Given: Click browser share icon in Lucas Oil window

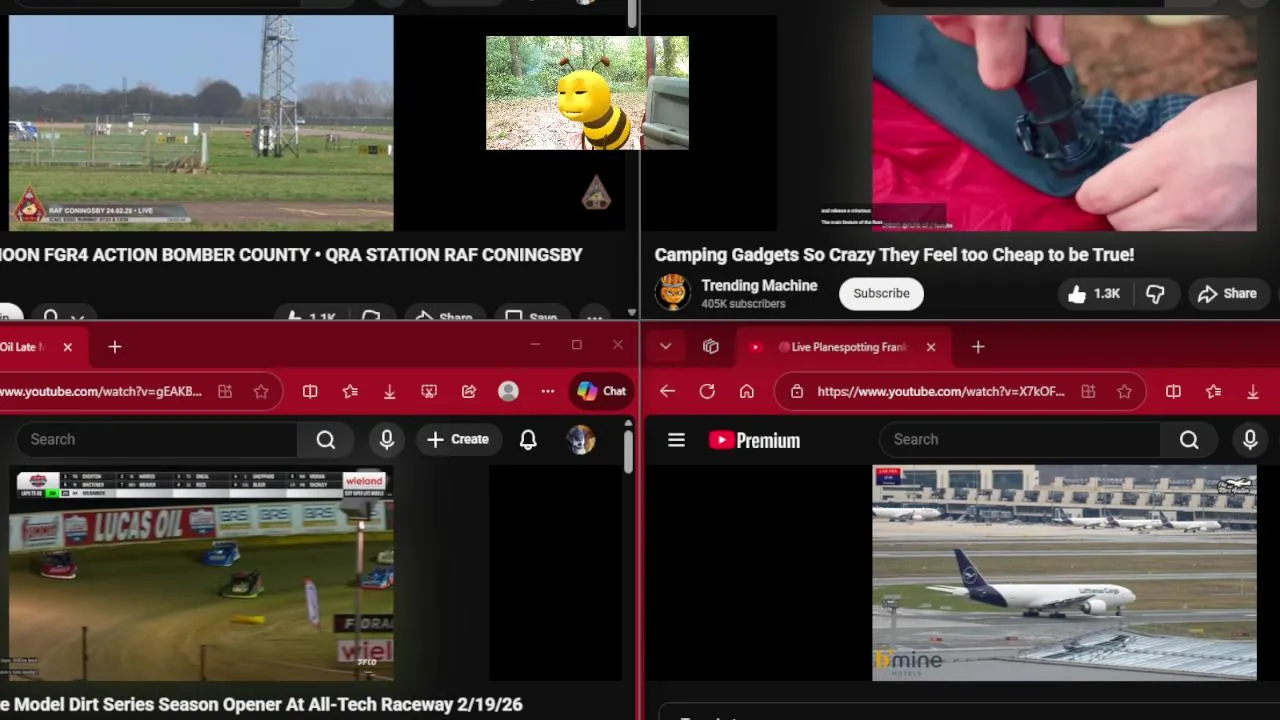Looking at the screenshot, I should [469, 392].
